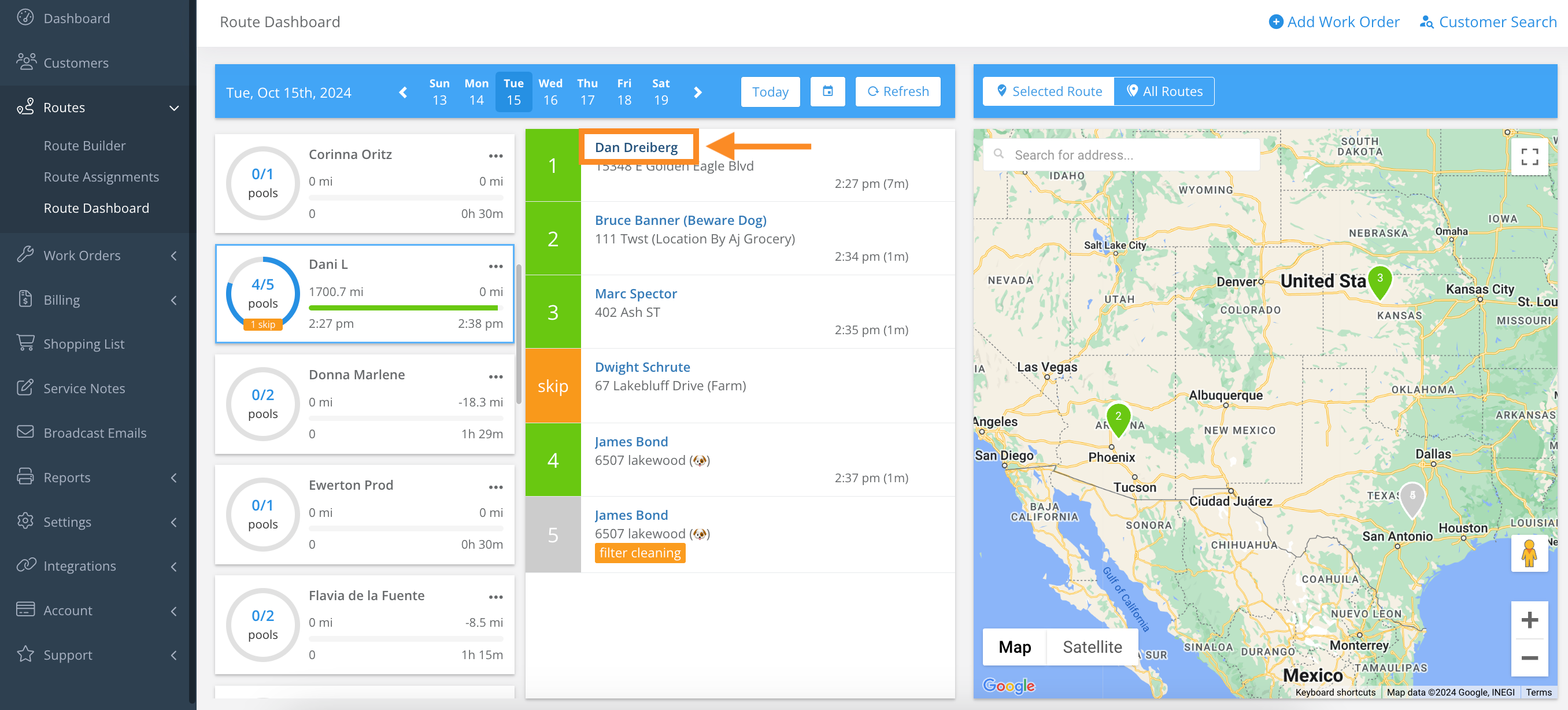Click the Service Notes edit icon

[x=25, y=387]
